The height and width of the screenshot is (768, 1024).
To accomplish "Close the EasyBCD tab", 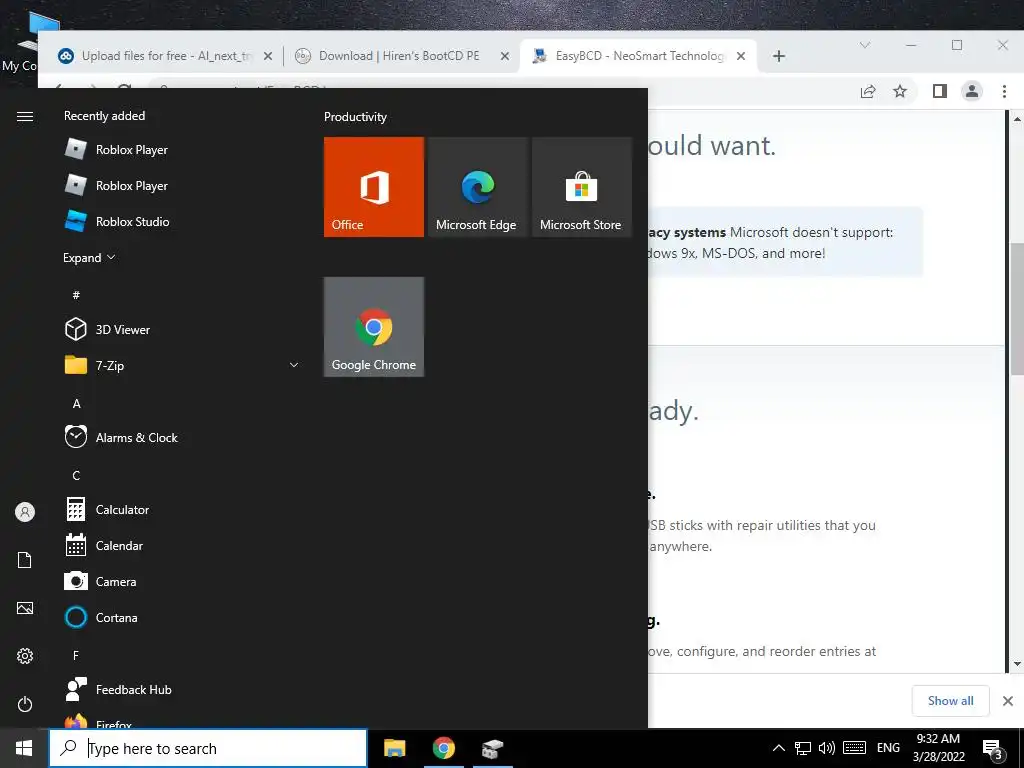I will 741,56.
